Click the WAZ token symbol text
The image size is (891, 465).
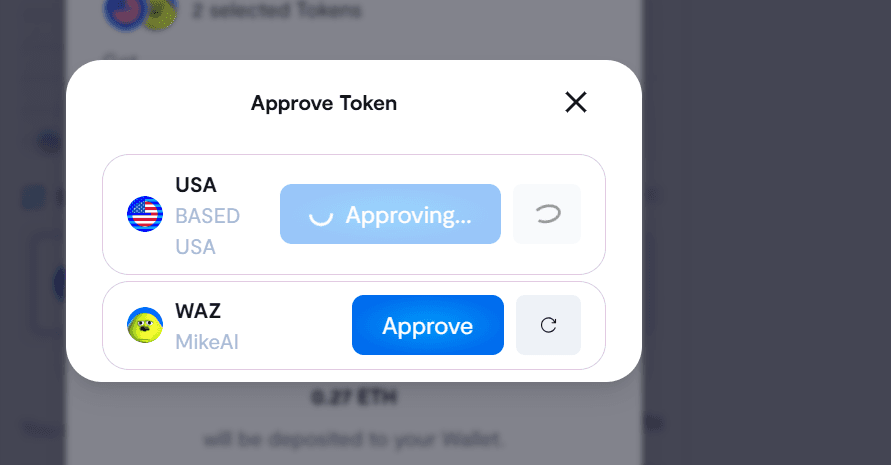point(198,311)
